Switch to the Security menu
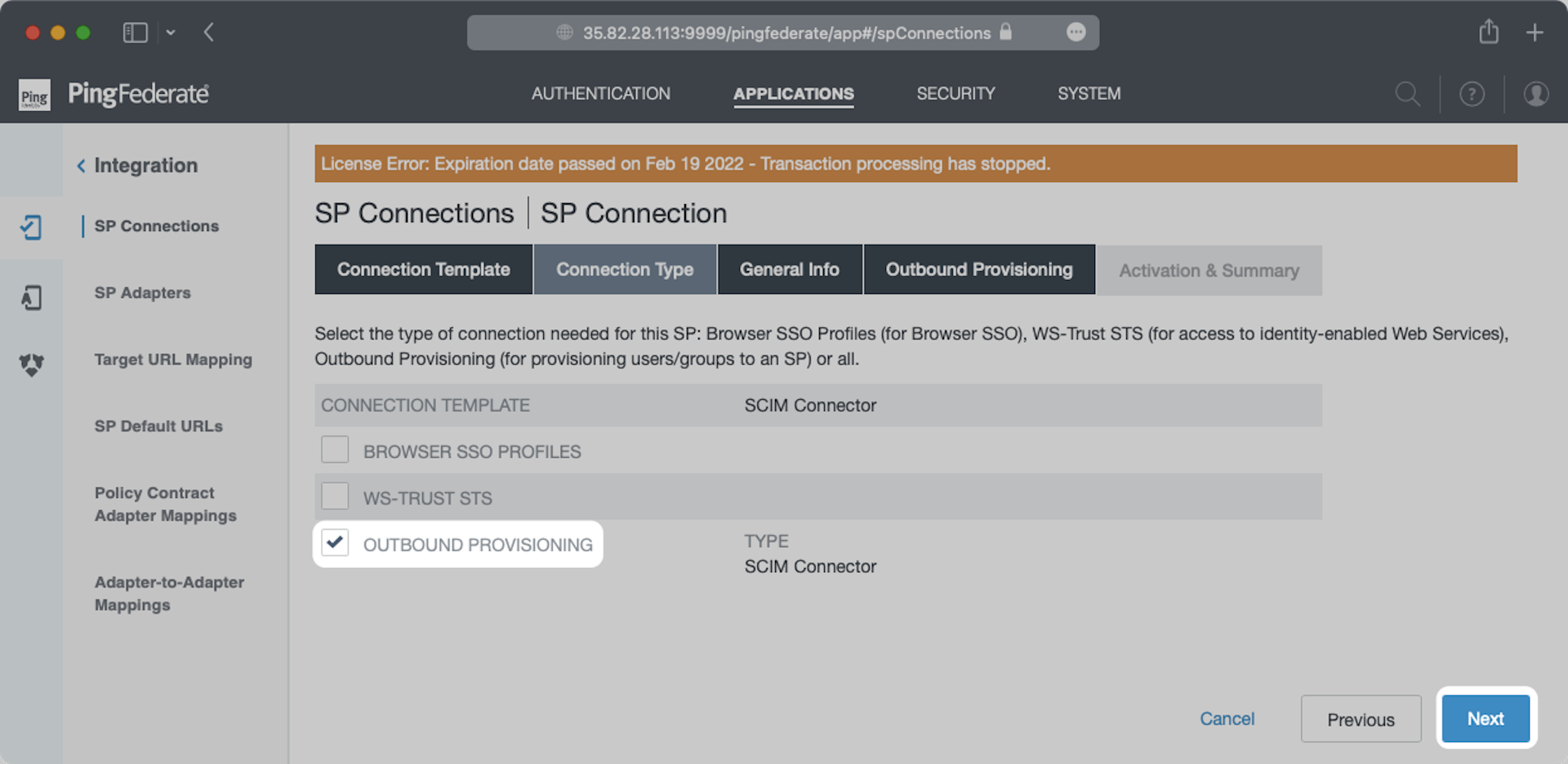1568x764 pixels. point(955,94)
